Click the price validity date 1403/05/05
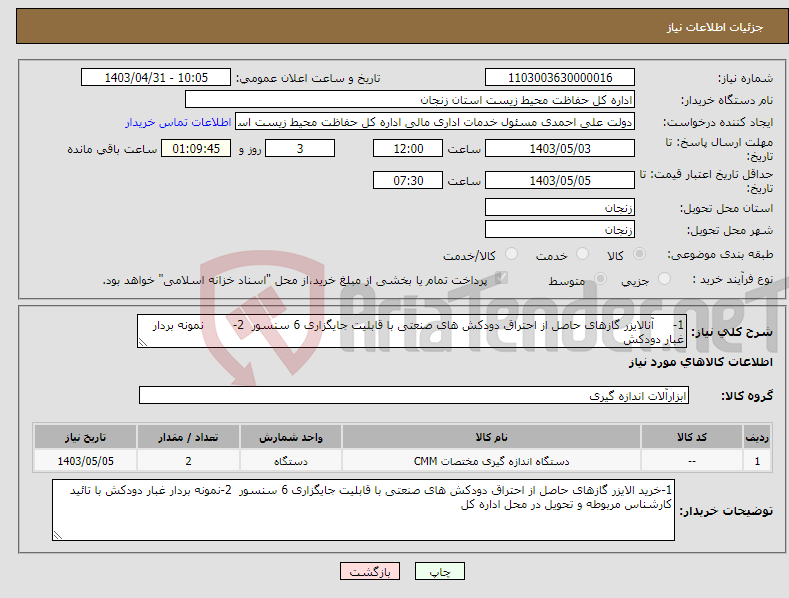 pos(560,180)
